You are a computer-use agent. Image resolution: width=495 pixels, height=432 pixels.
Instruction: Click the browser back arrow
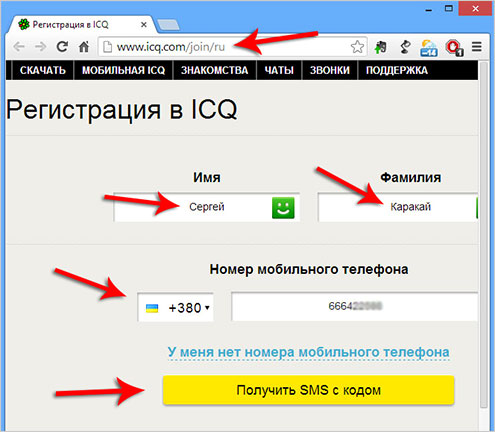coord(19,47)
